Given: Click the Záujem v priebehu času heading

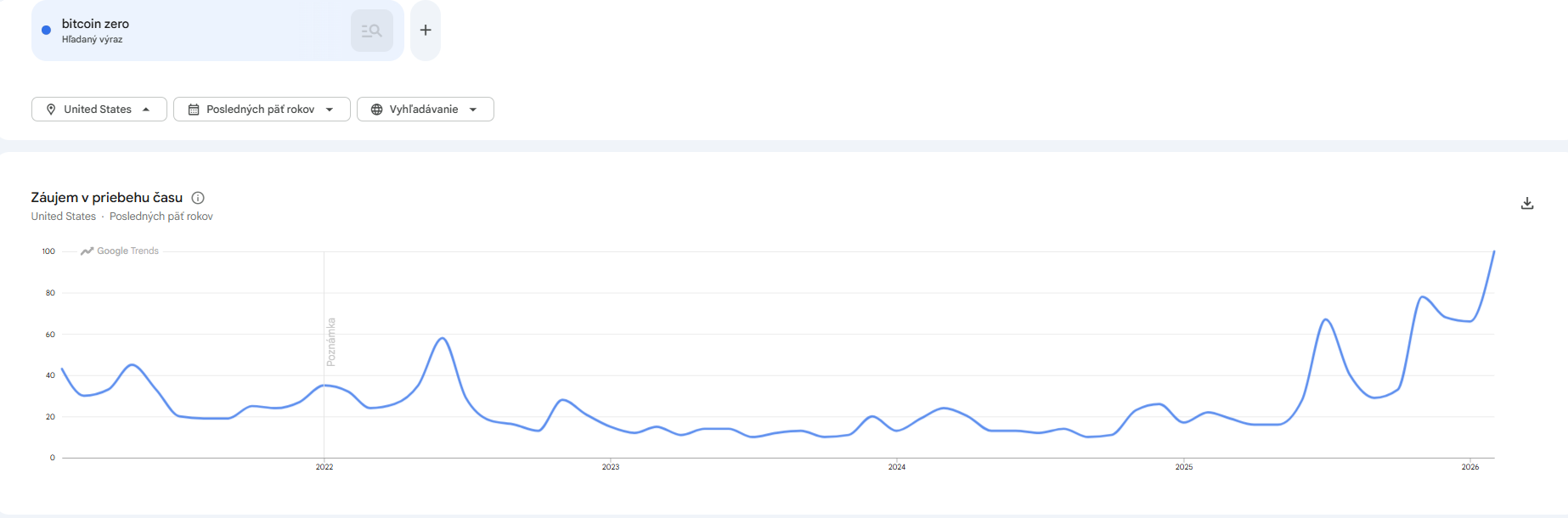Looking at the screenshot, I should pos(107,198).
